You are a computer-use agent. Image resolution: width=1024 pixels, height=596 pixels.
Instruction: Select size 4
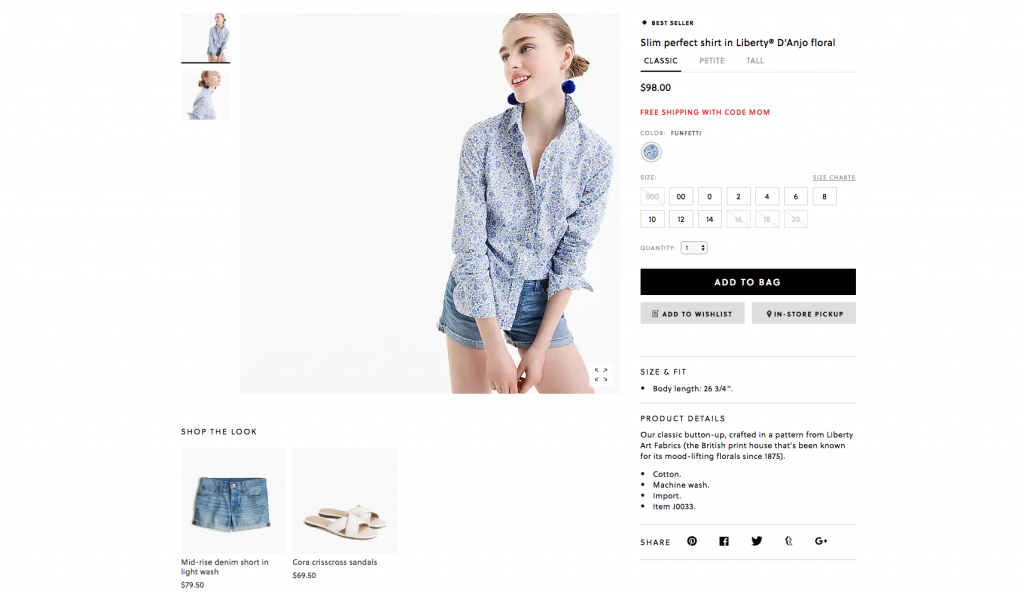click(767, 196)
